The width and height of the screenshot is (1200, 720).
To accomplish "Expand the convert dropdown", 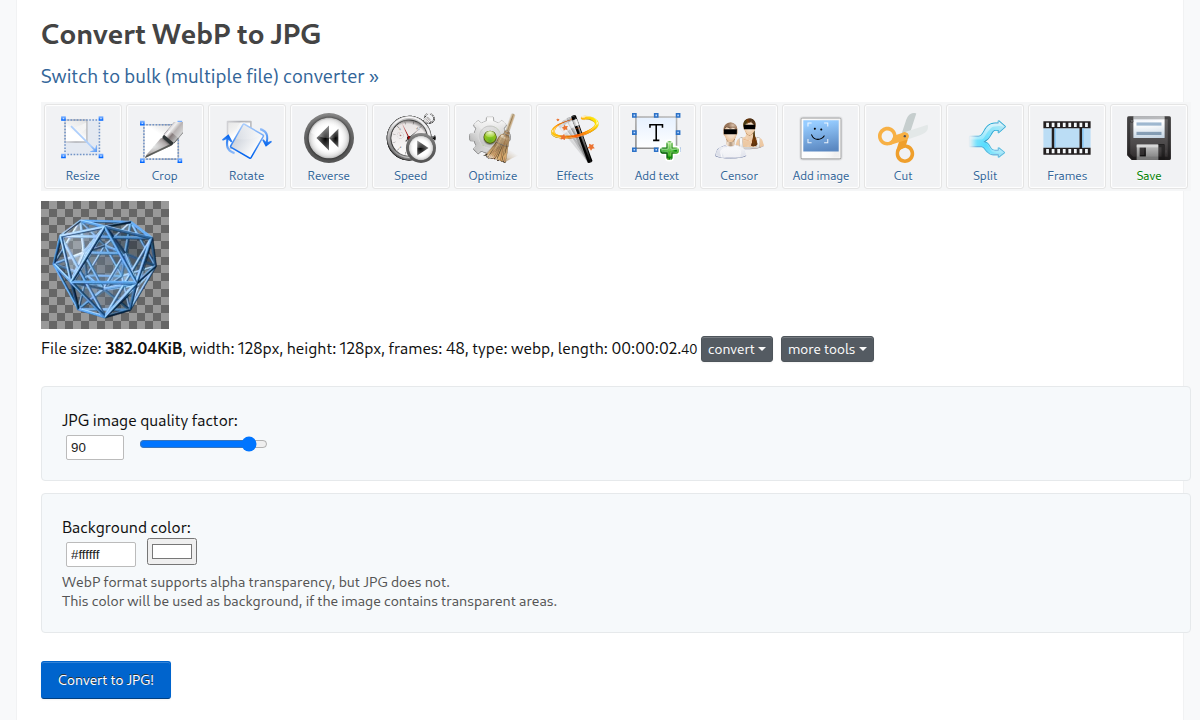I will [x=737, y=349].
